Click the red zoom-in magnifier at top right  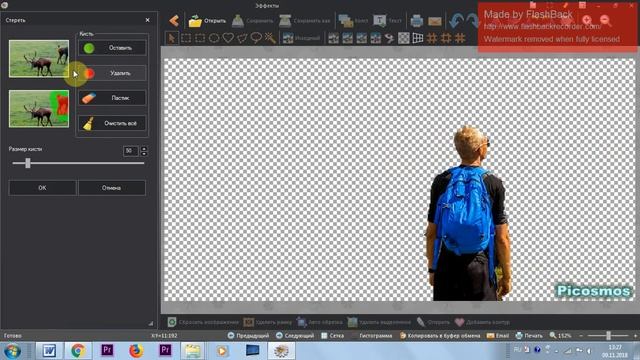pyautogui.click(x=587, y=20)
